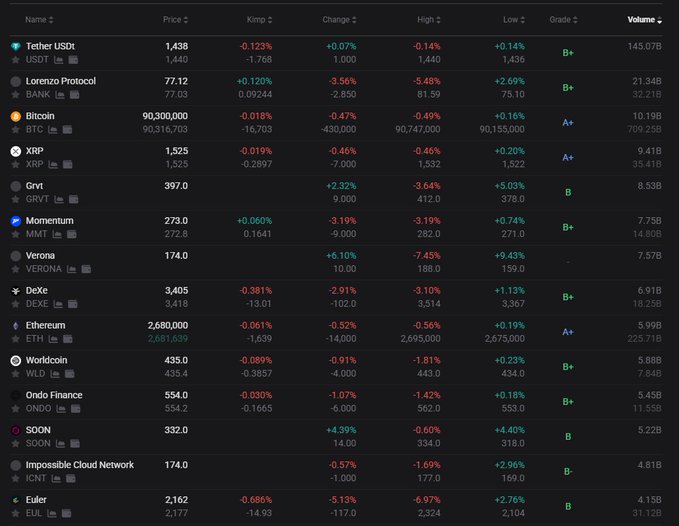Open the chart icon next to WLD
Image resolution: width=679 pixels, height=526 pixels.
click(55, 374)
